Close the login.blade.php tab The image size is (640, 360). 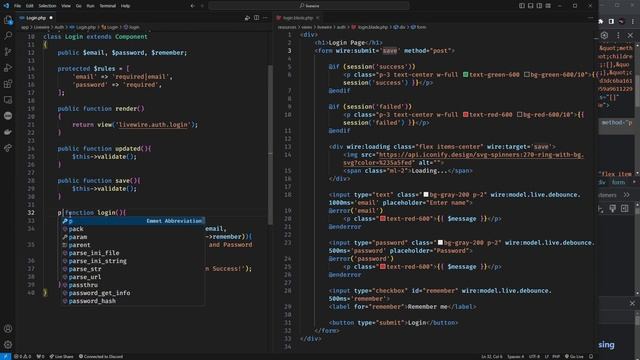coord(318,18)
